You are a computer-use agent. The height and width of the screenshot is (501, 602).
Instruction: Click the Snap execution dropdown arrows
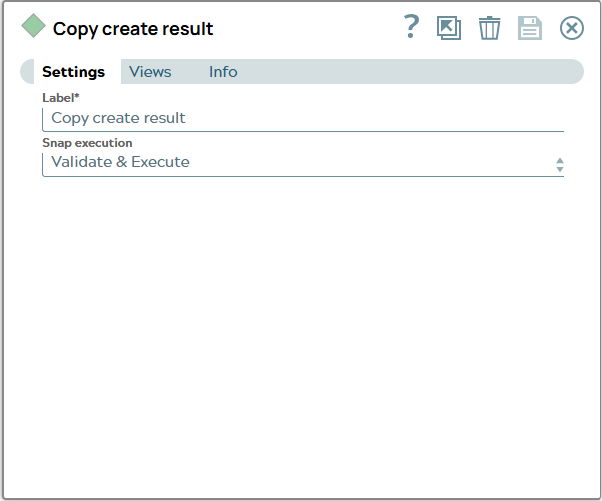tap(560, 165)
